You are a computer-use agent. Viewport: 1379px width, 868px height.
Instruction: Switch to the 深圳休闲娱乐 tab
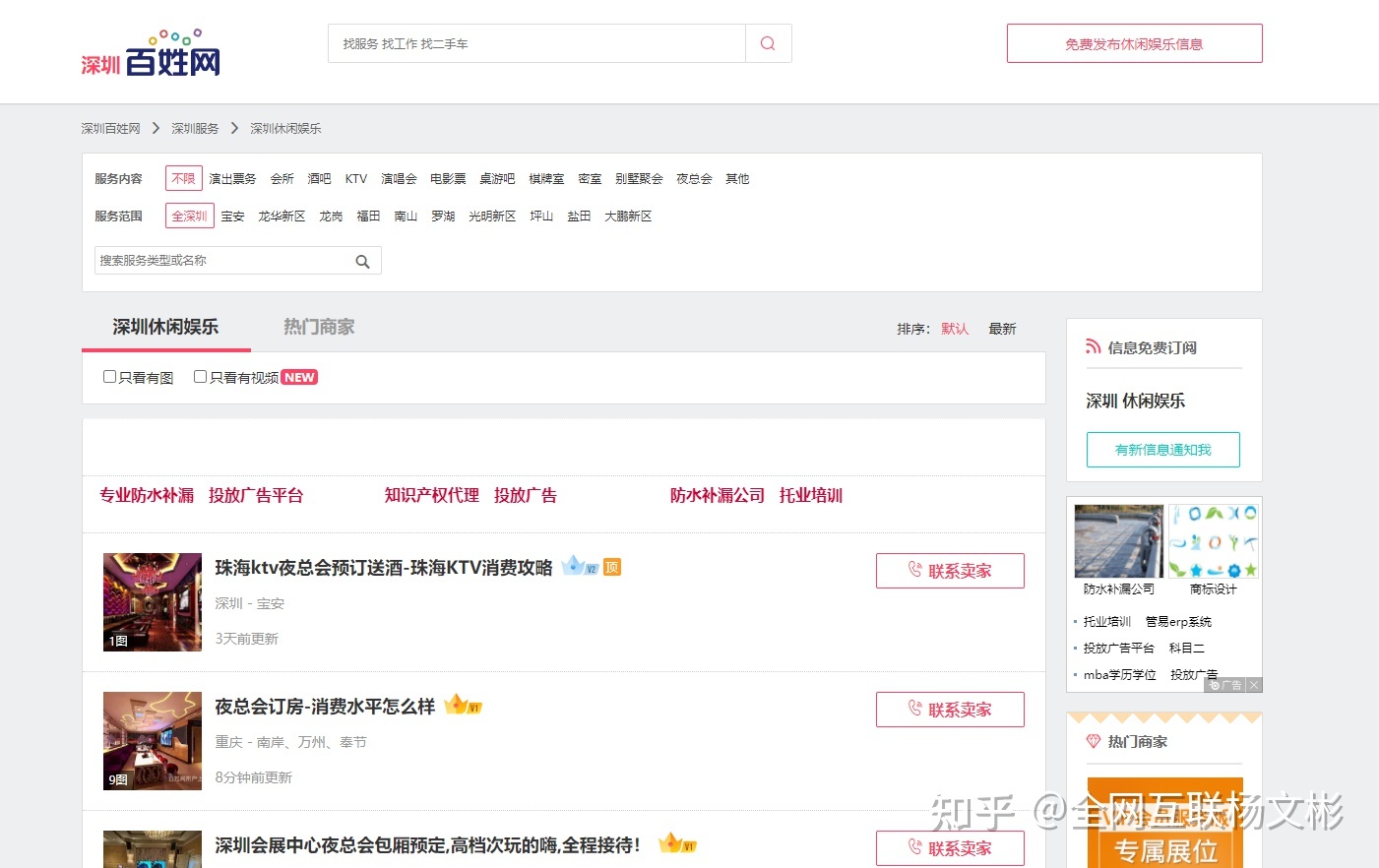(x=165, y=327)
